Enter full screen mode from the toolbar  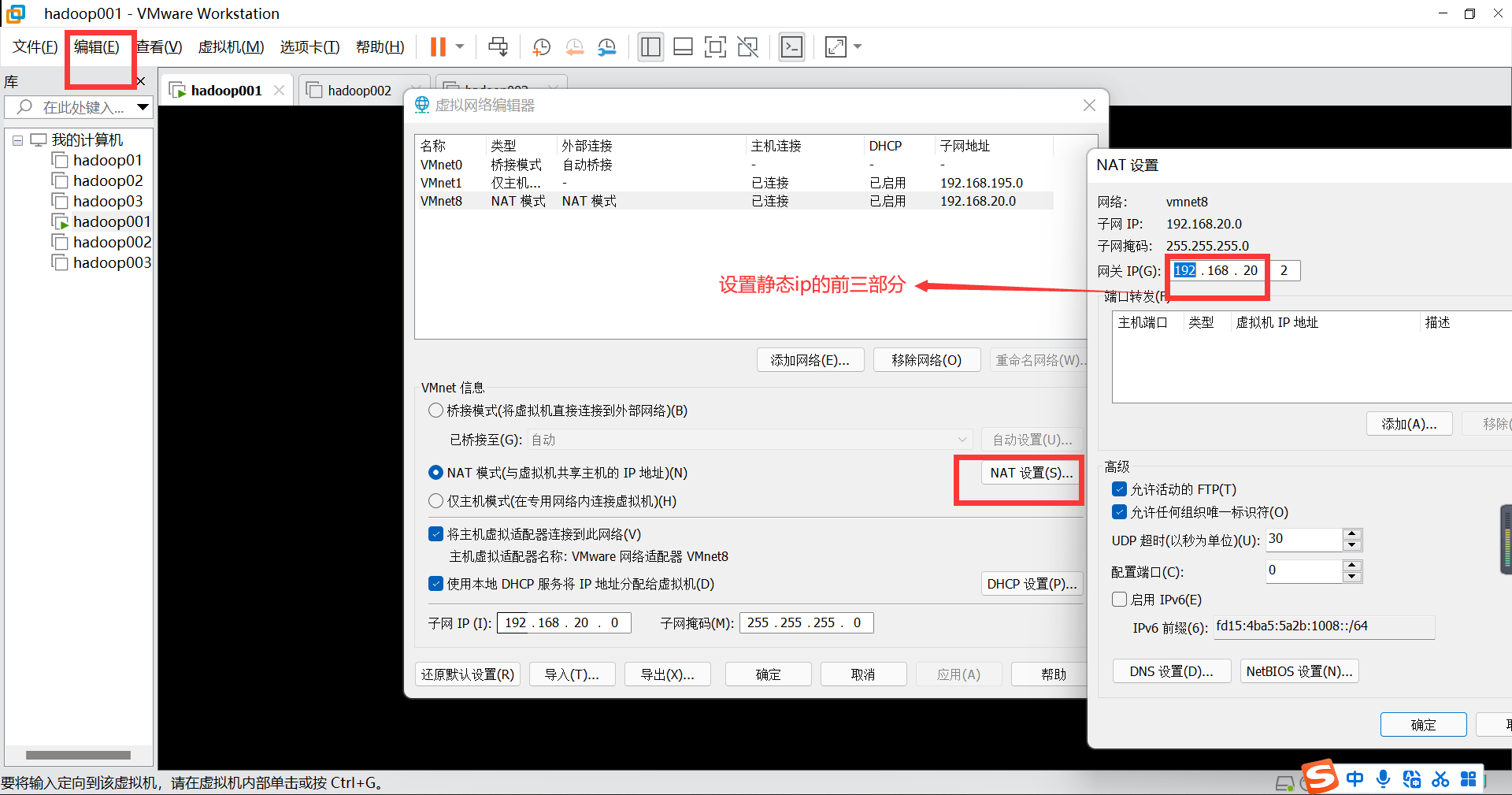pyautogui.click(x=715, y=47)
